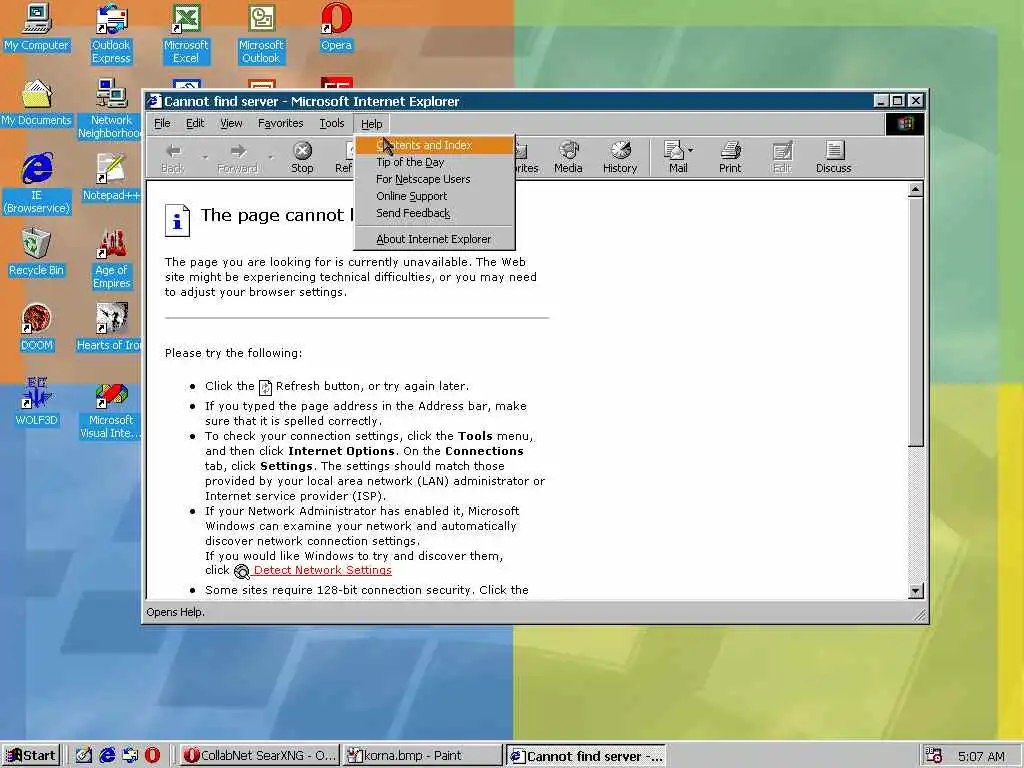Select the WOLF3D desktop icon
Viewport: 1024px width, 768px height.
tap(36, 403)
